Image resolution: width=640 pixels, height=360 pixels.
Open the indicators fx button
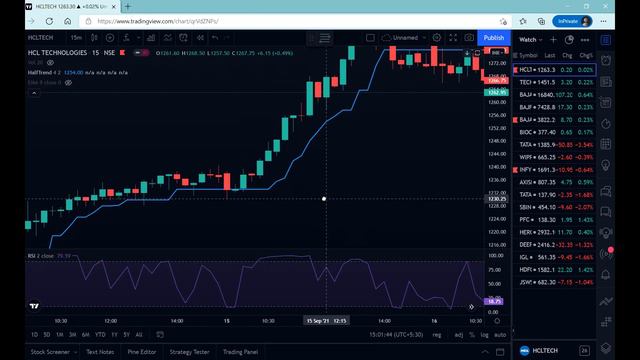127,38
